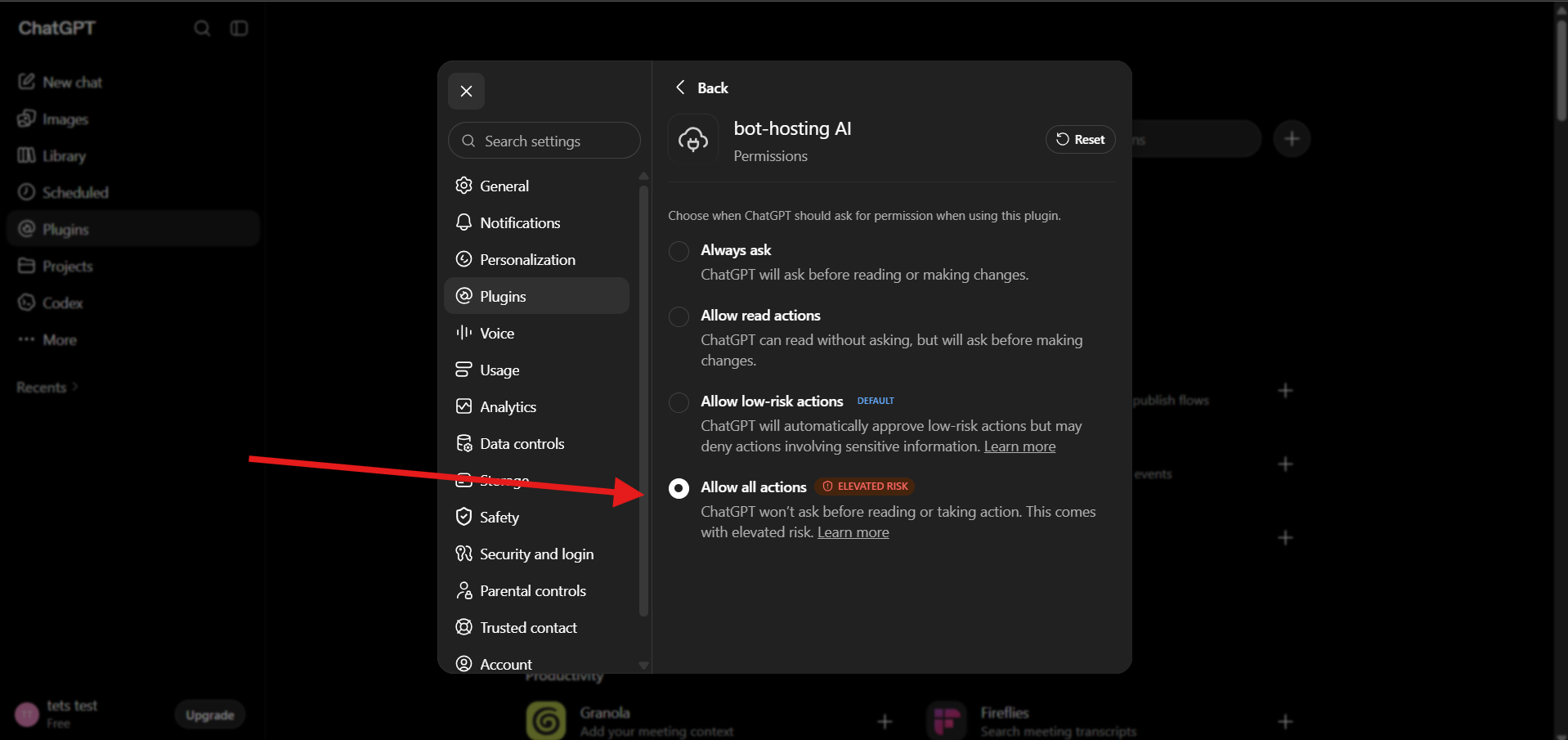Click the Granola plugin logo
Image resolution: width=1568 pixels, height=740 pixels.
(x=546, y=720)
